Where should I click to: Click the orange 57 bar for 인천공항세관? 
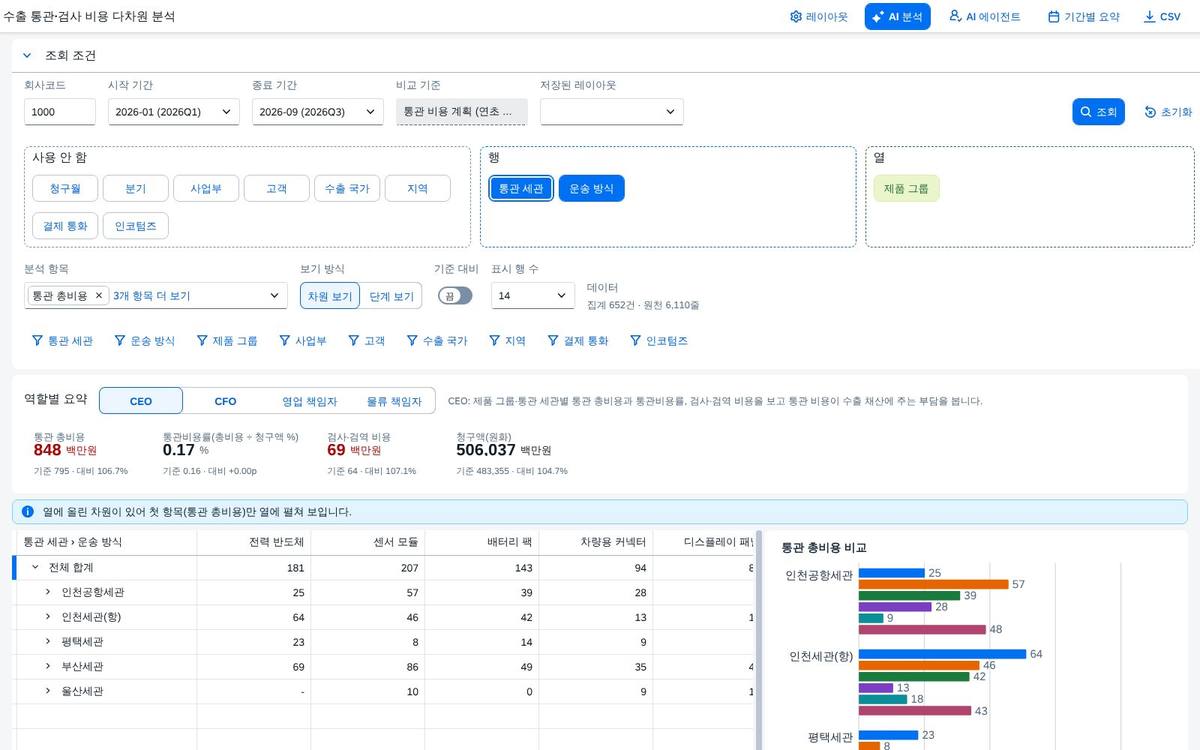click(x=934, y=584)
